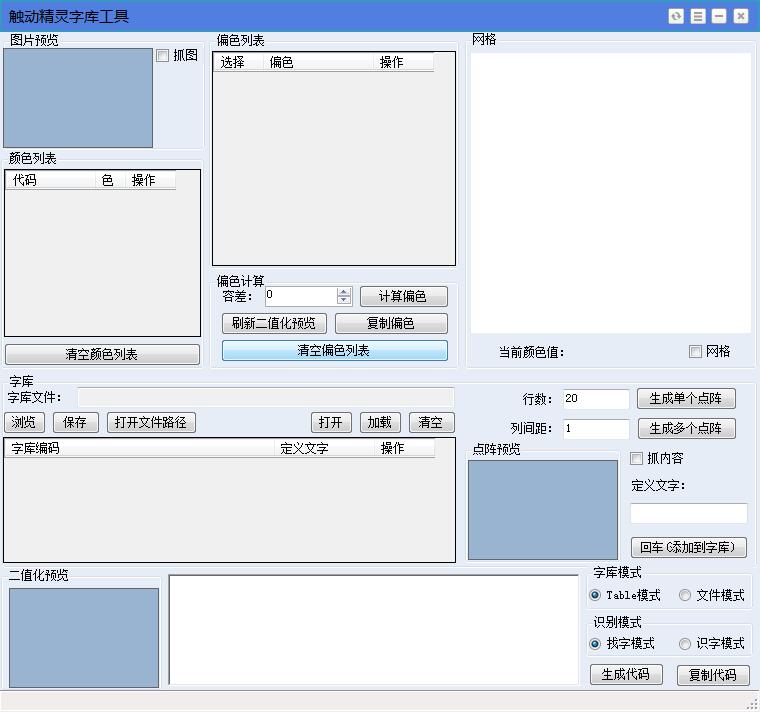Screen dimensions: 760x712
Task: Click 打开文件路径 button
Action: coord(151,422)
